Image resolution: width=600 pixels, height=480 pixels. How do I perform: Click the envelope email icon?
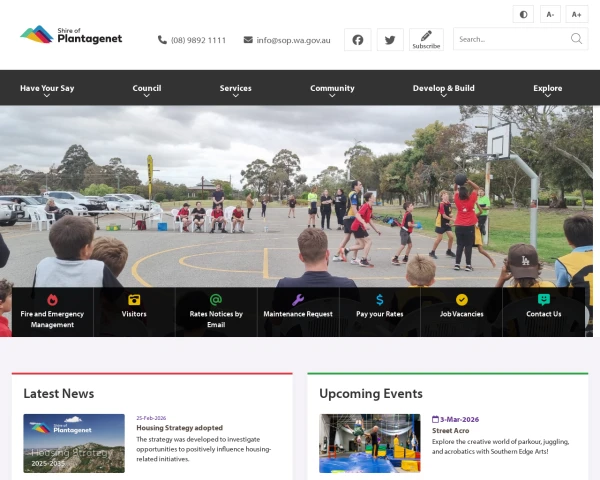pyautogui.click(x=248, y=40)
